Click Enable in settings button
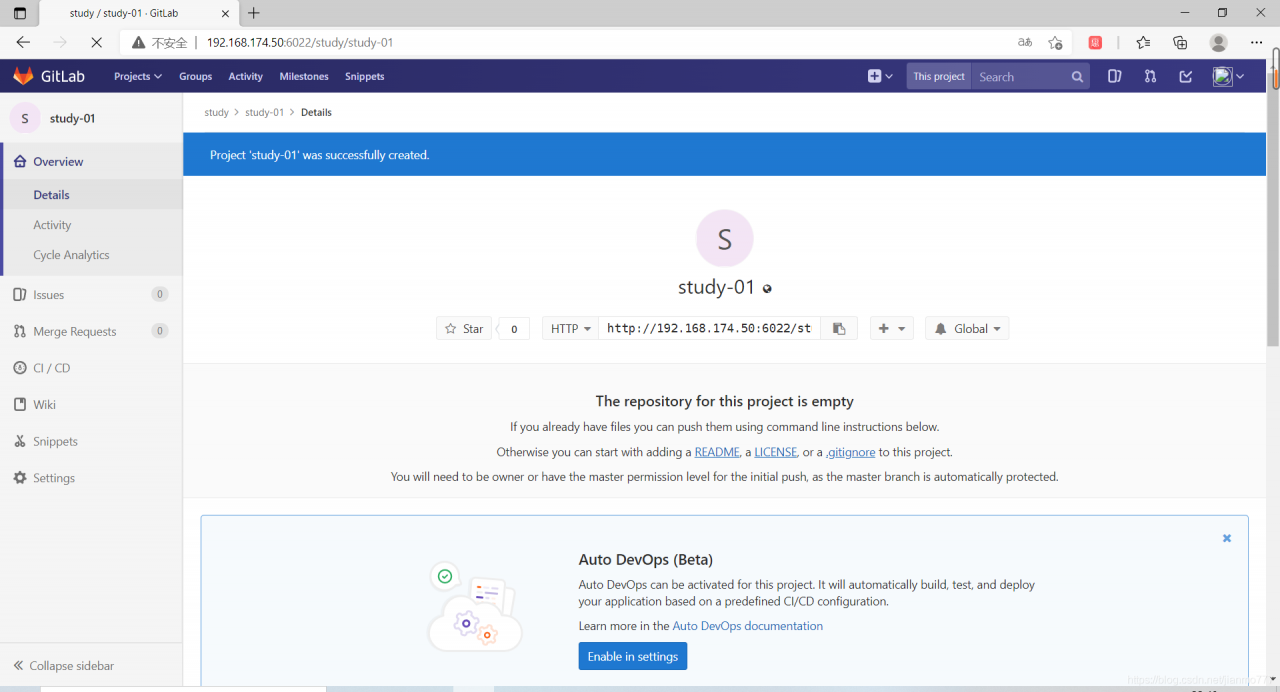Viewport: 1280px width, 692px height. click(x=633, y=656)
